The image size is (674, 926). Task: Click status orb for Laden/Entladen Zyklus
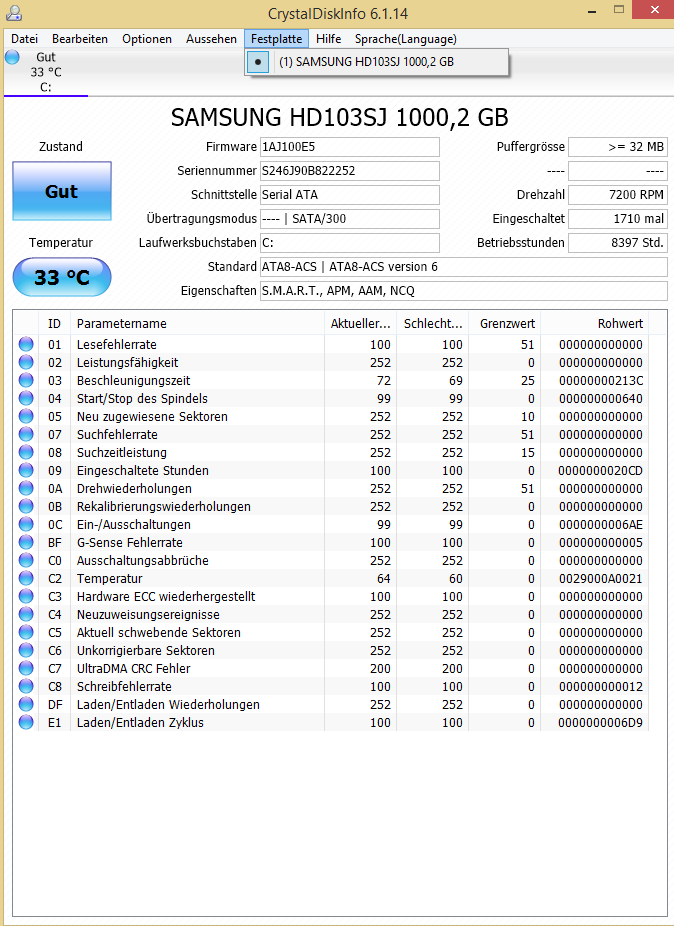26,723
